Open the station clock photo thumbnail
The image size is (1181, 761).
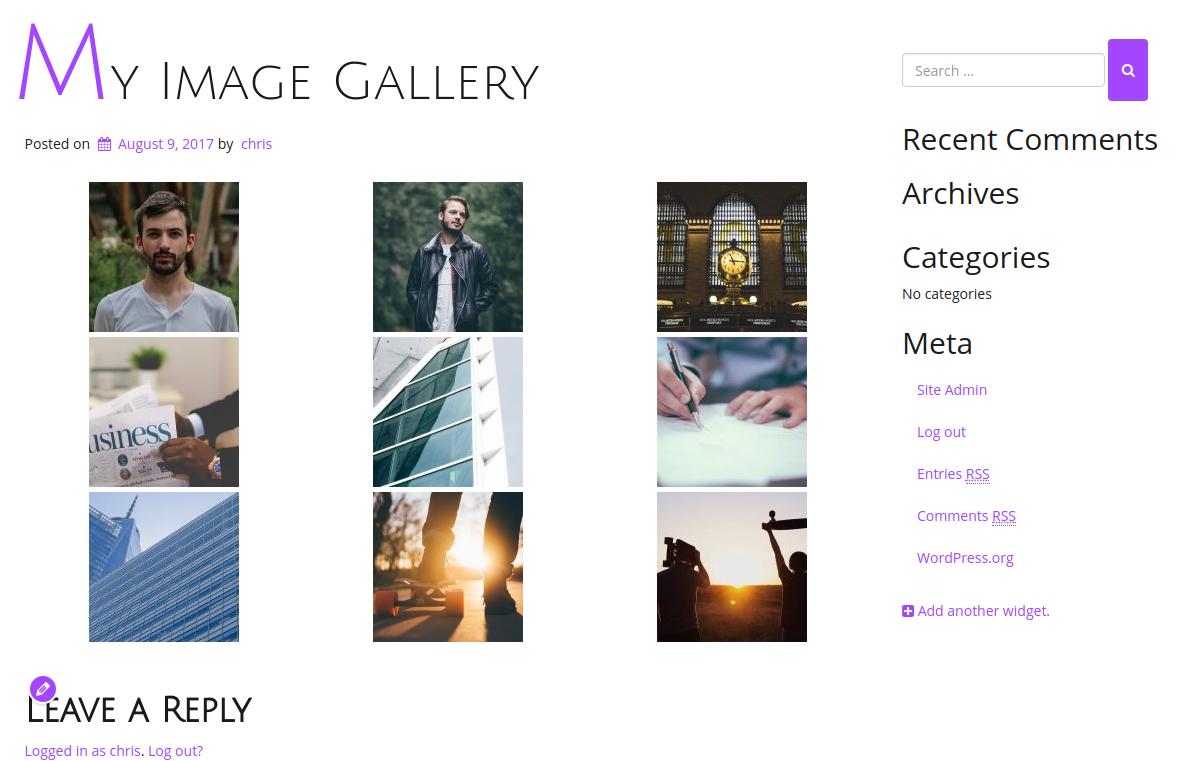click(731, 257)
